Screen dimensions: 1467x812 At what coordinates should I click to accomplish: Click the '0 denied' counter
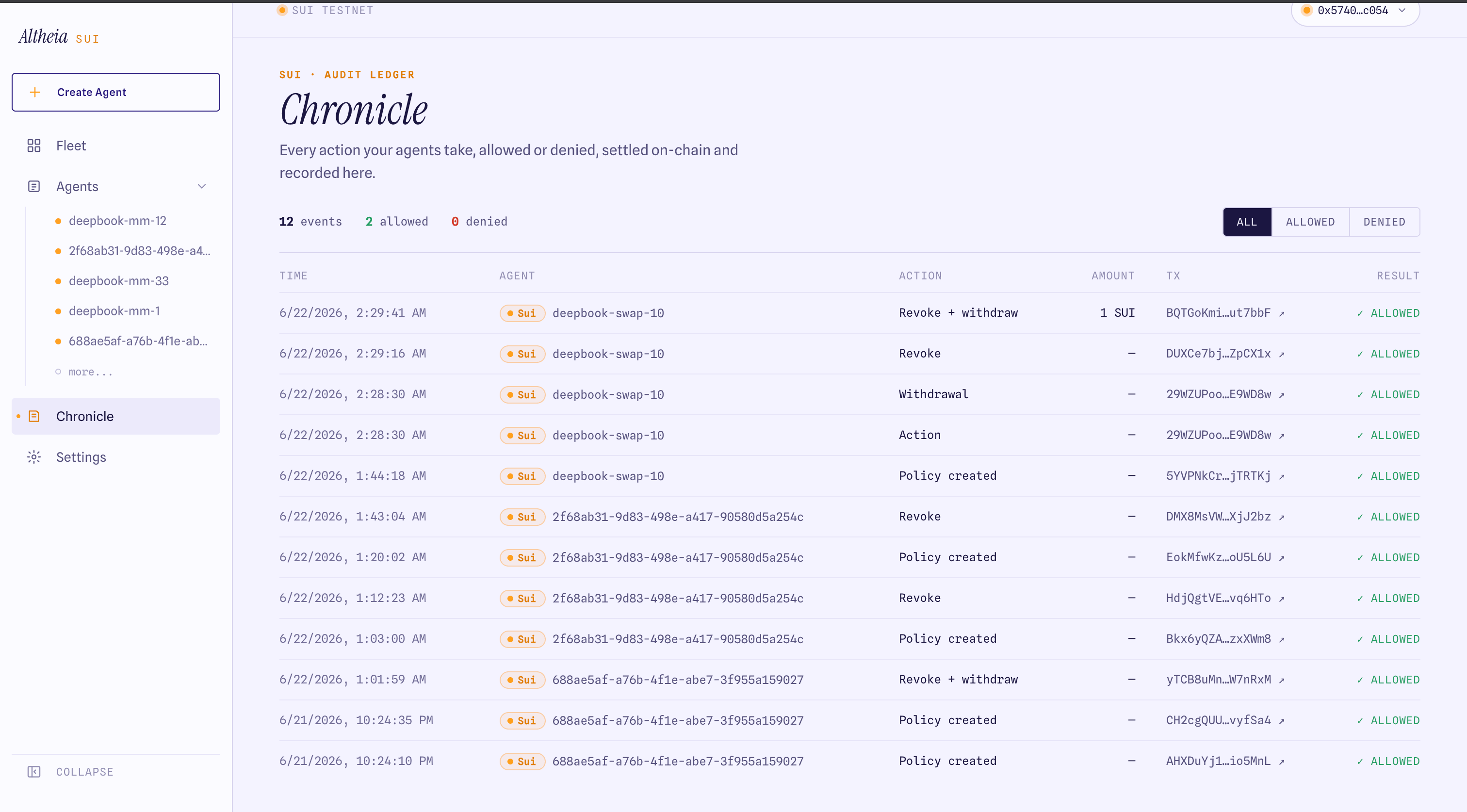click(479, 222)
